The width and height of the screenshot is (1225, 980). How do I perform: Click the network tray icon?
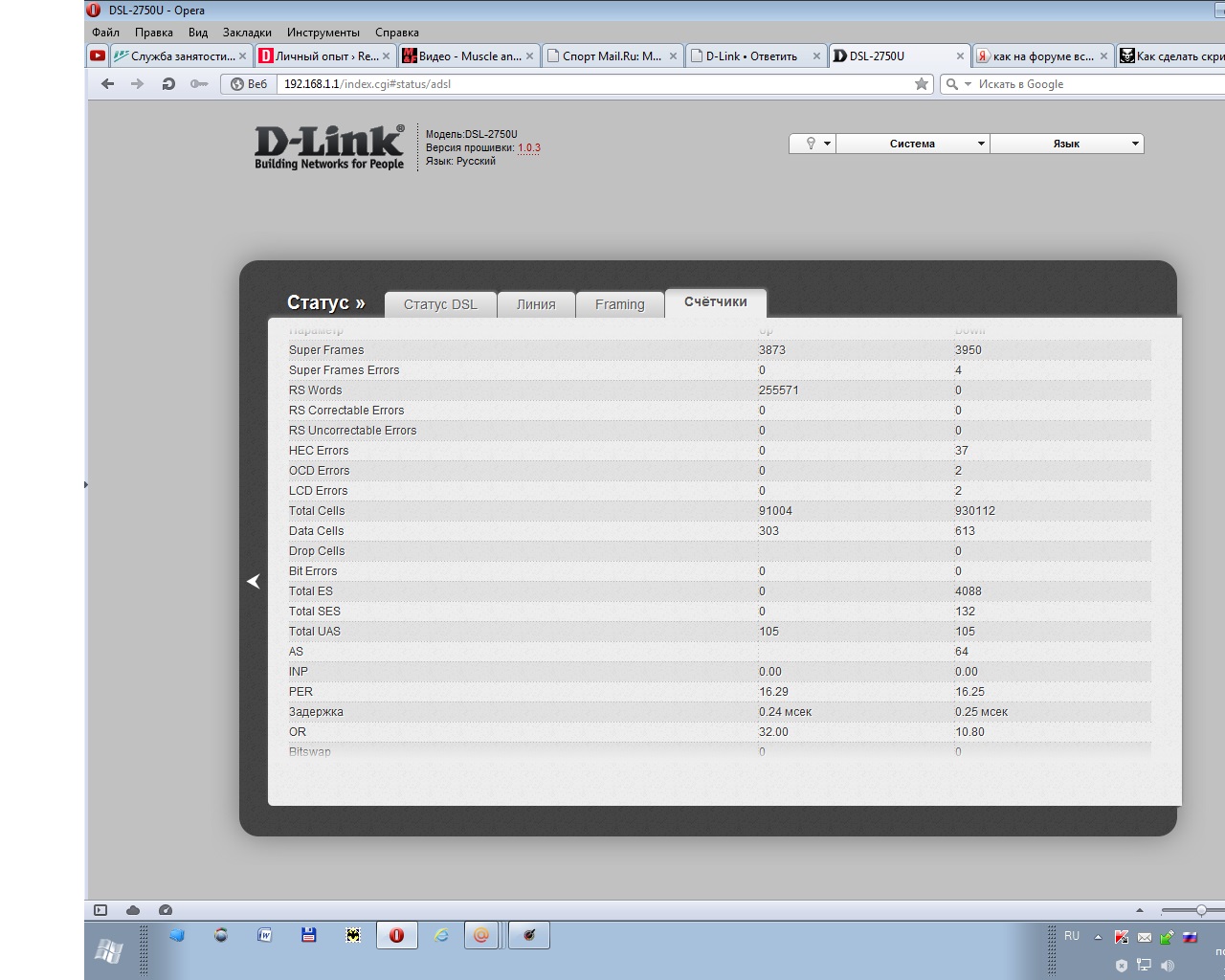coord(1144,965)
